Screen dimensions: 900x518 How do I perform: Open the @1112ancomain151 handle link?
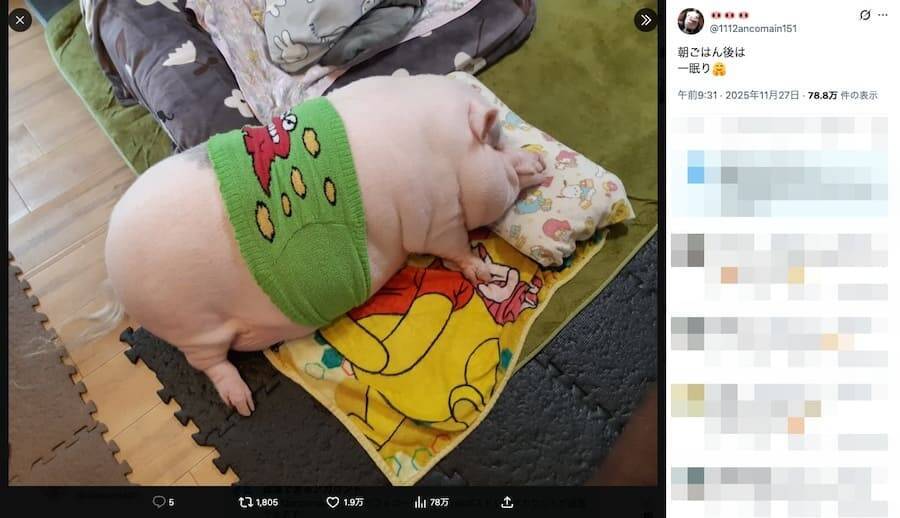tap(753, 28)
